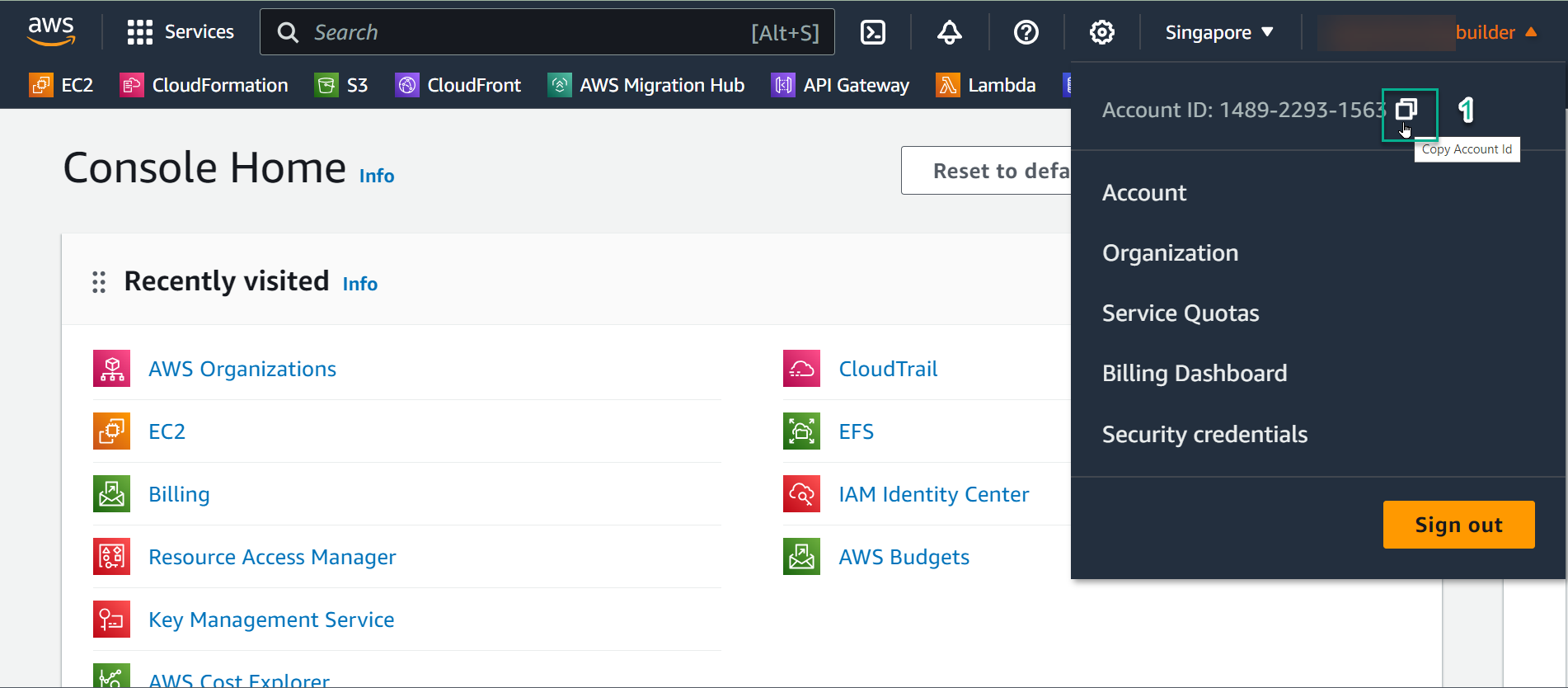Open Security credentials menu entry
1568x688 pixels.
pyautogui.click(x=1204, y=434)
